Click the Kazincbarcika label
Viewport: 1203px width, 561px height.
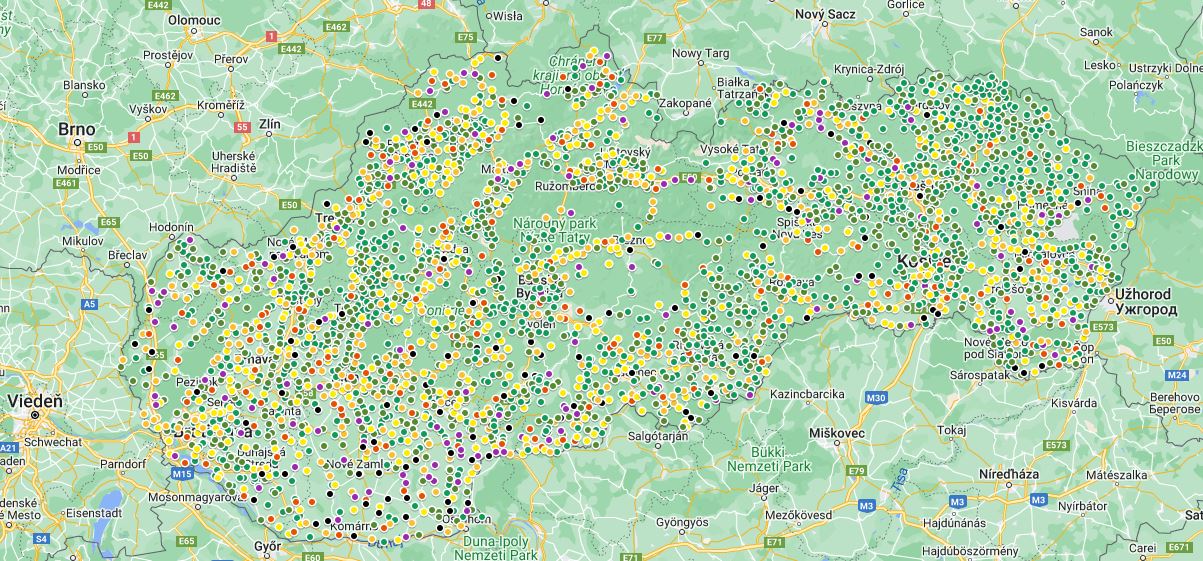(806, 394)
